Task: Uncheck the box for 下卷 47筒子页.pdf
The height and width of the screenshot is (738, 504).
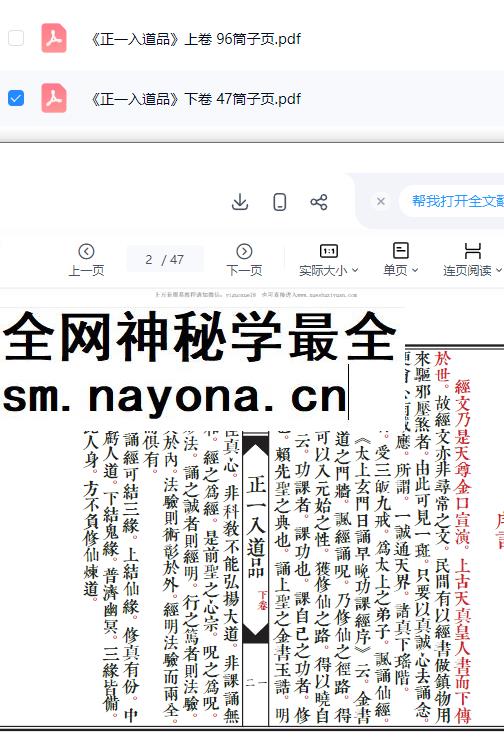Action: click(16, 98)
